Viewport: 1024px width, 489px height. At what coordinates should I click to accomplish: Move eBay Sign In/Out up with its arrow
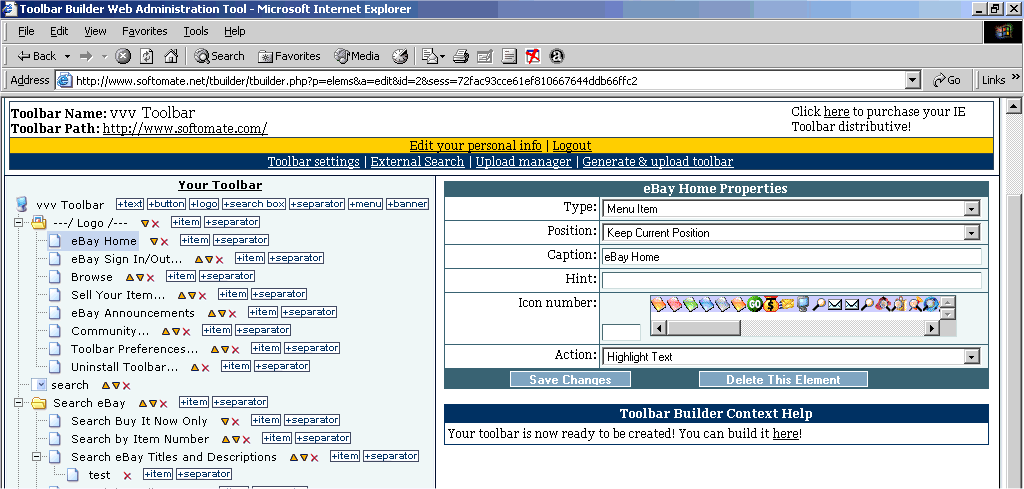(199, 260)
